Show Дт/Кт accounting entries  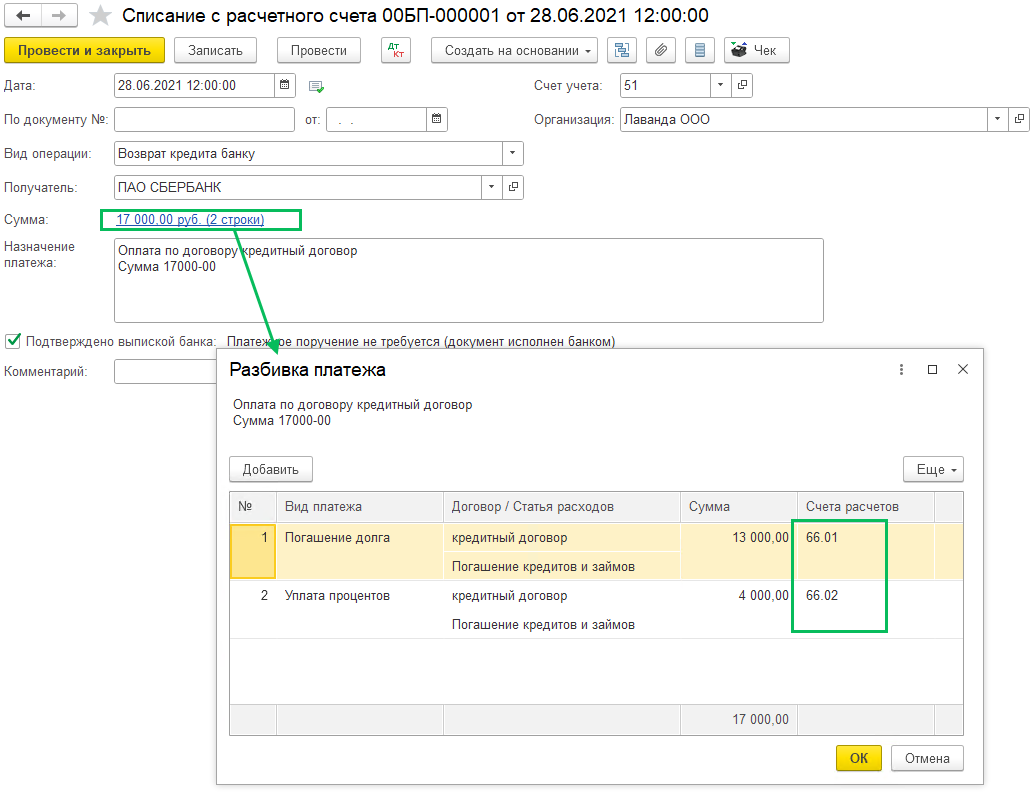396,50
